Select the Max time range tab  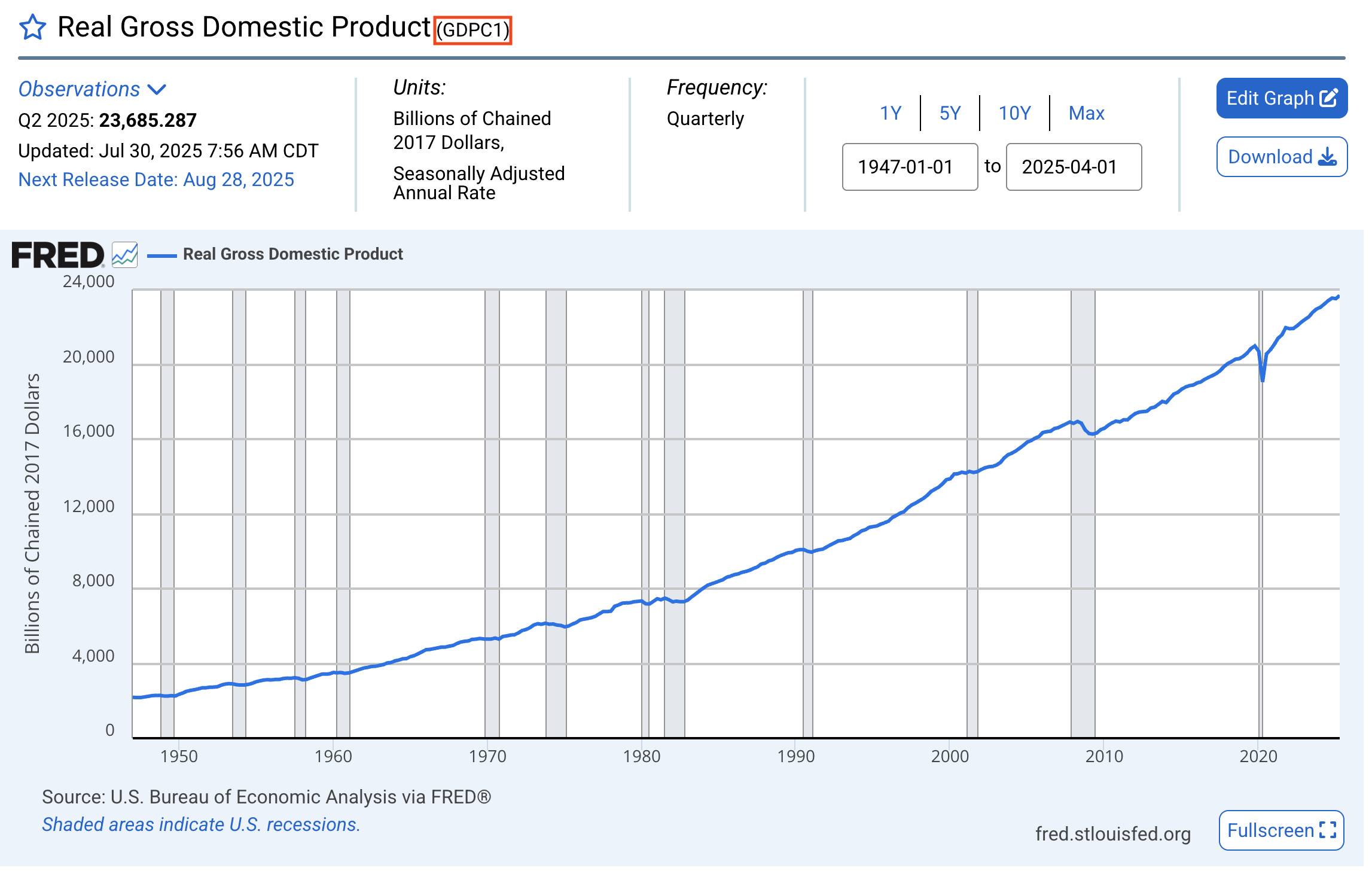point(1087,112)
